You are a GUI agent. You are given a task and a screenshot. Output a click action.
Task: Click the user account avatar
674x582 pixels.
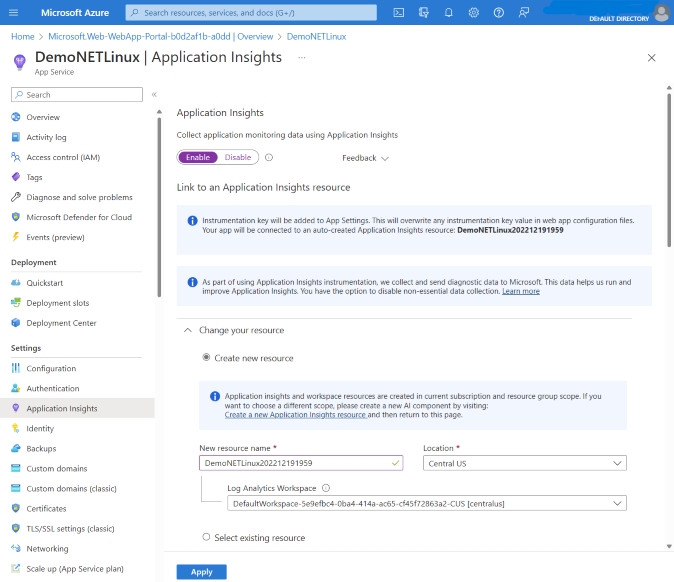662,12
